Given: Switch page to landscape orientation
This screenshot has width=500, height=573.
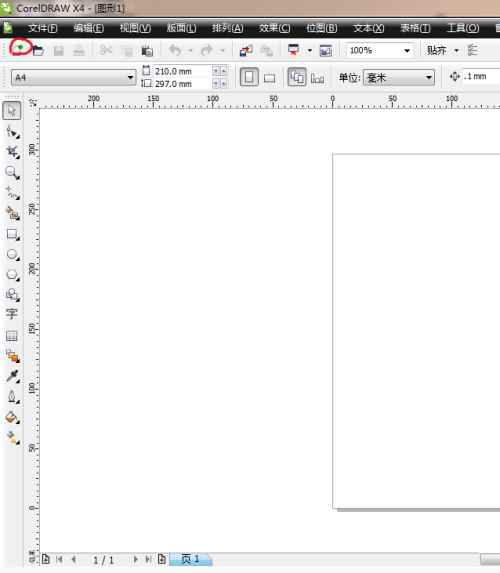Looking at the screenshot, I should (x=270, y=78).
